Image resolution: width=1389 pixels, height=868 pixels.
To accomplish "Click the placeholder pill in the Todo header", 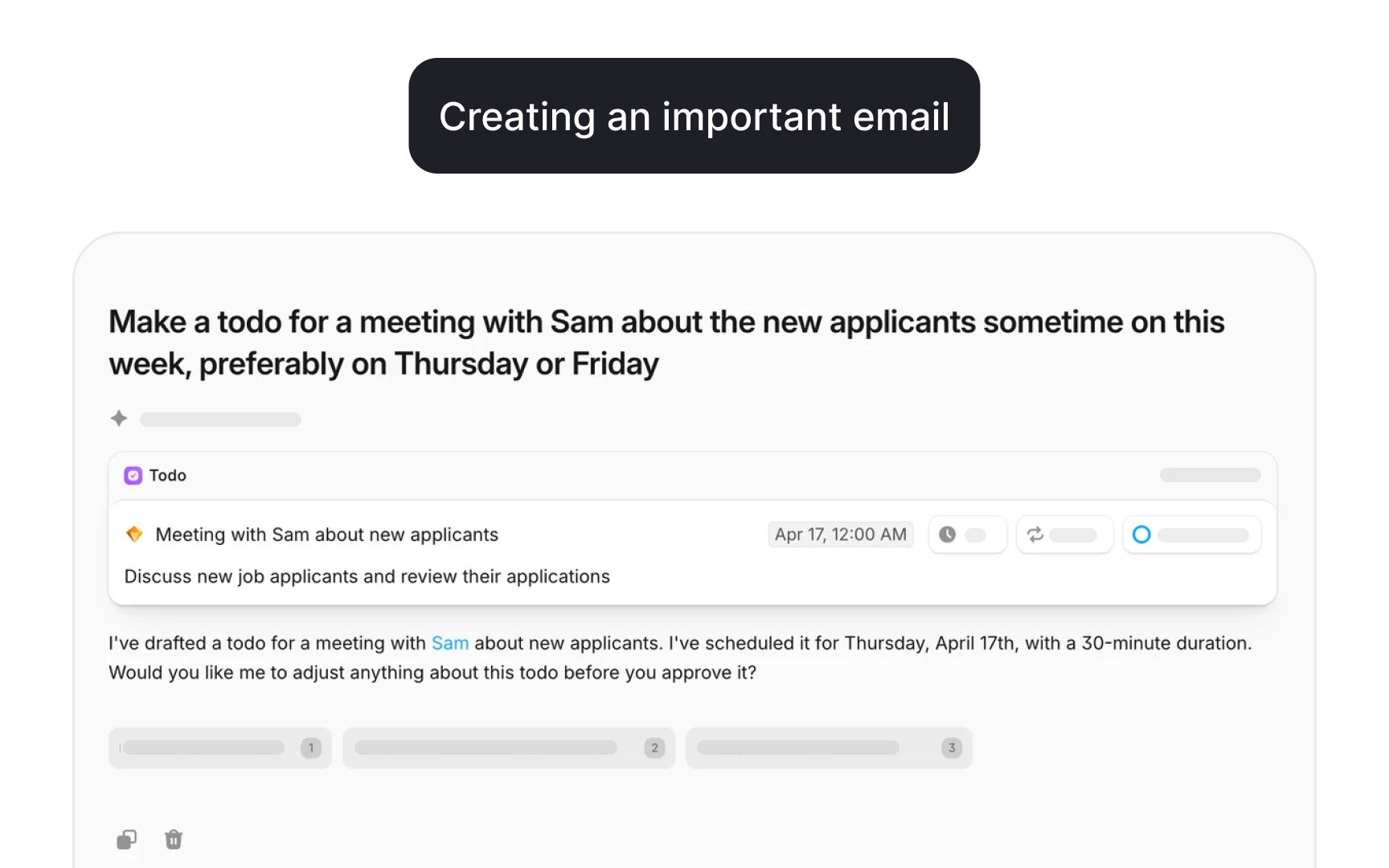I will click(1210, 476).
